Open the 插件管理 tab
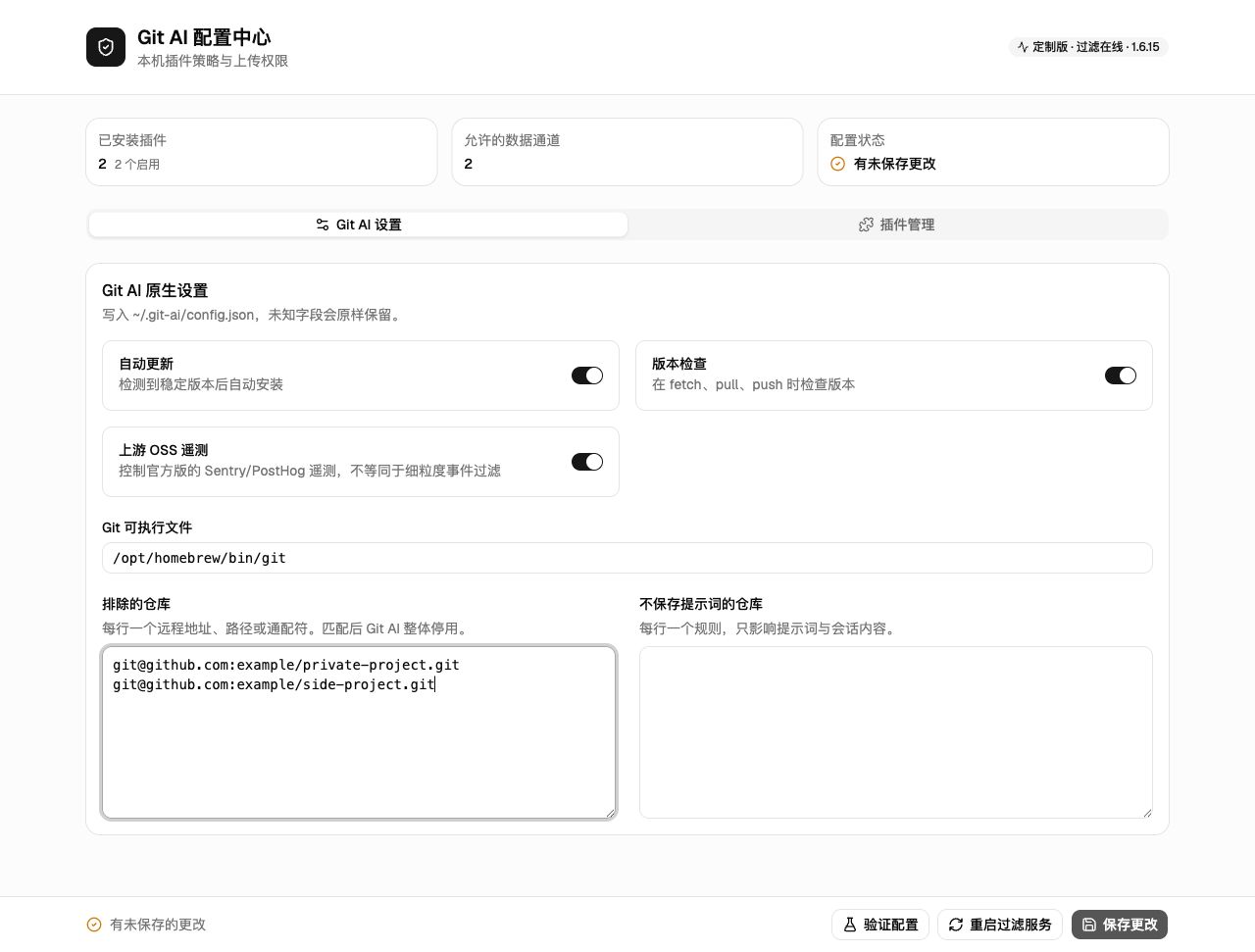Viewport: 1255px width, 952px height. [897, 225]
